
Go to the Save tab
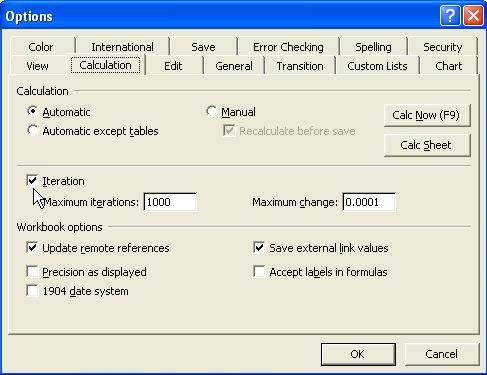click(x=203, y=47)
